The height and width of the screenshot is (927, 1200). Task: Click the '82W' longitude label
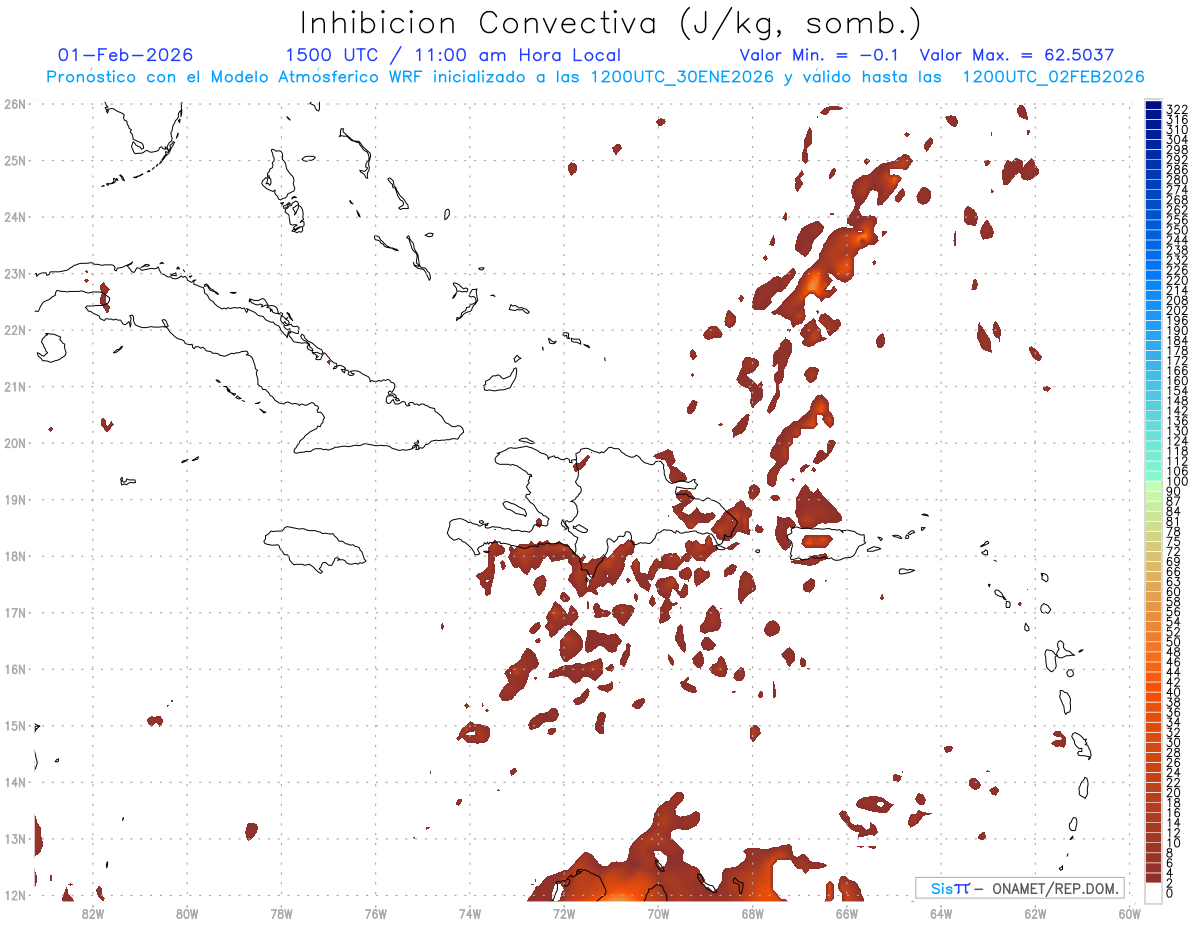point(92,912)
